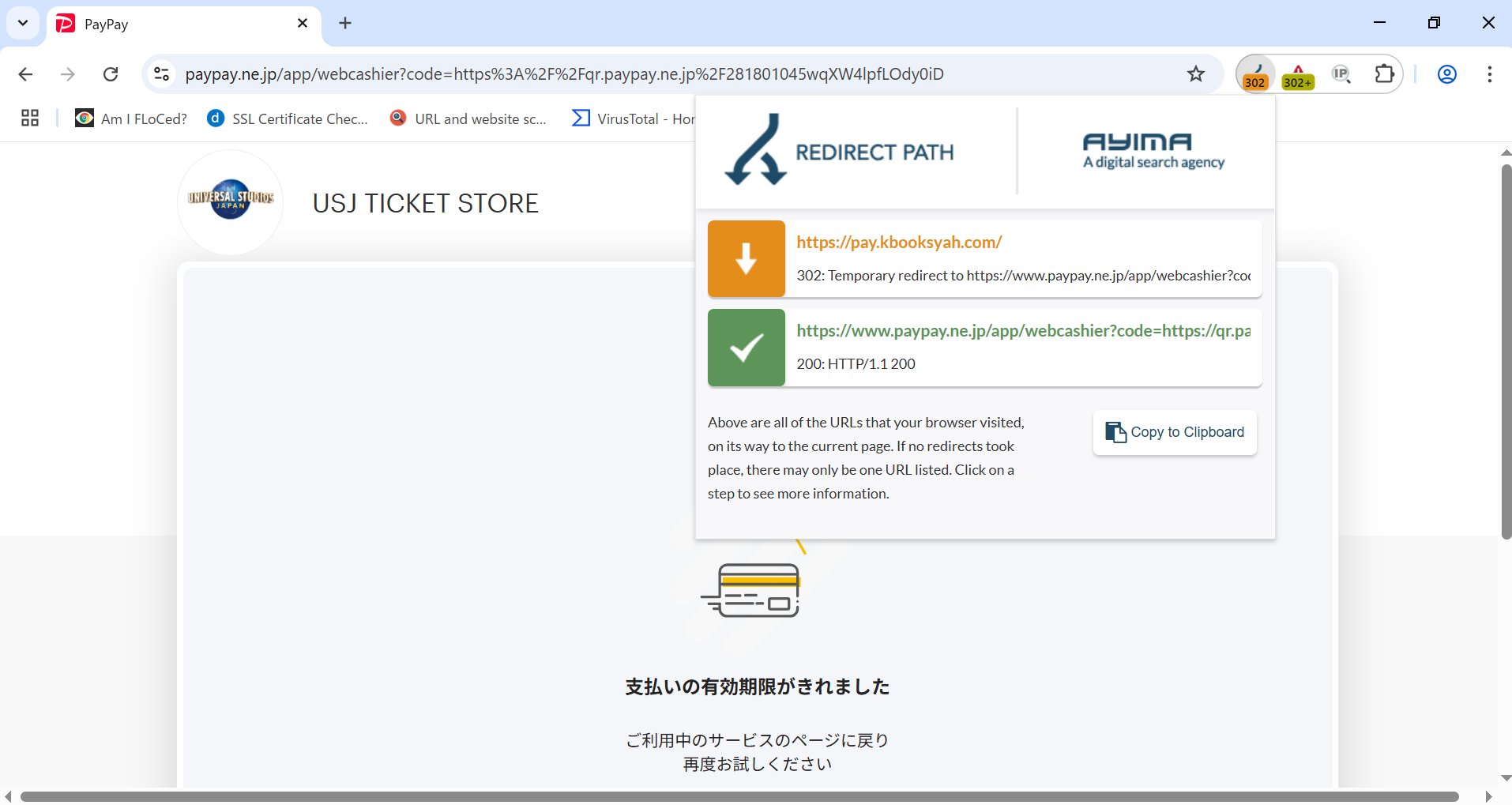Click the '200: HTTP/1.1 200' status text
This screenshot has height=805, width=1512.
(856, 364)
